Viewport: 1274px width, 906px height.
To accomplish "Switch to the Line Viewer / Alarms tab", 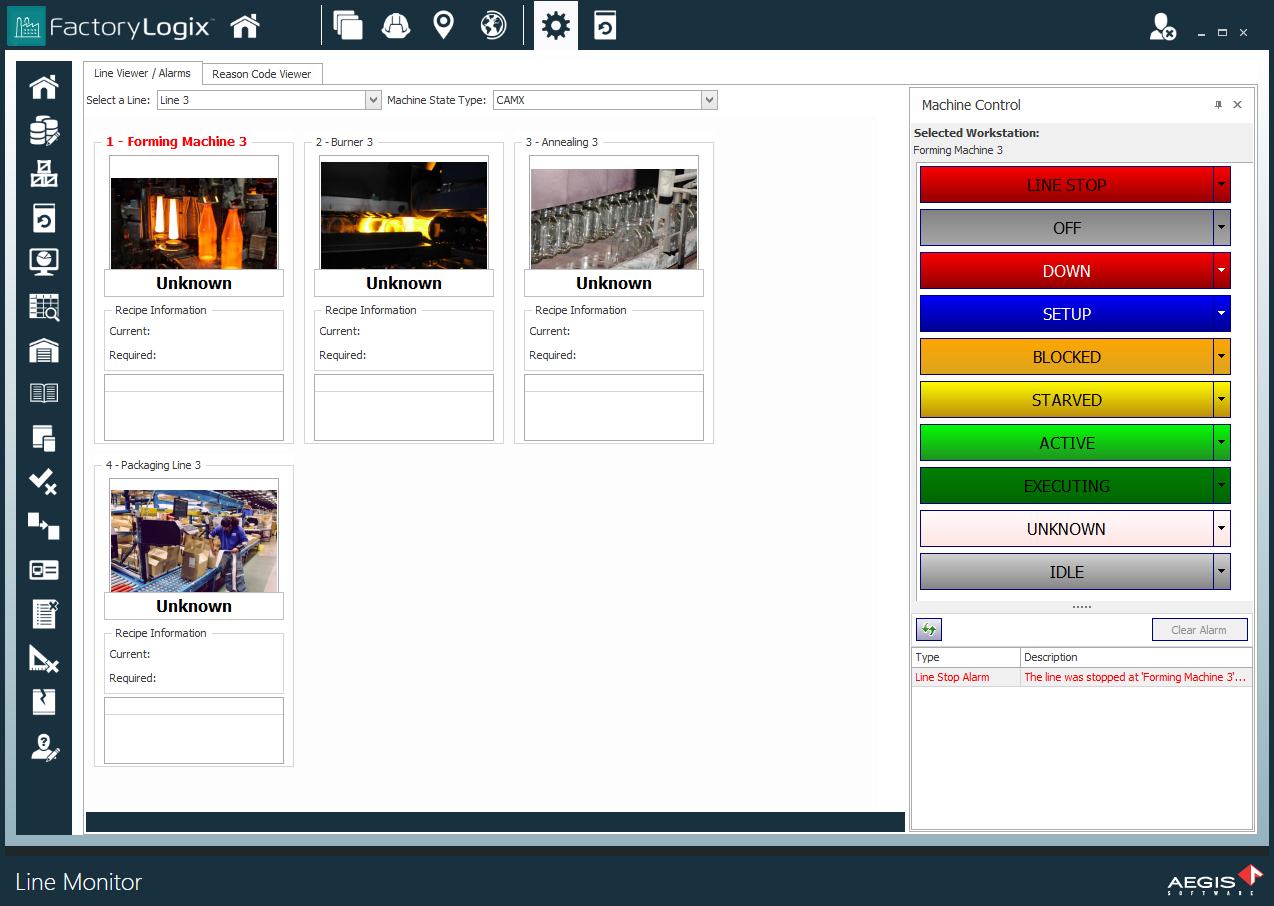I will [142, 73].
